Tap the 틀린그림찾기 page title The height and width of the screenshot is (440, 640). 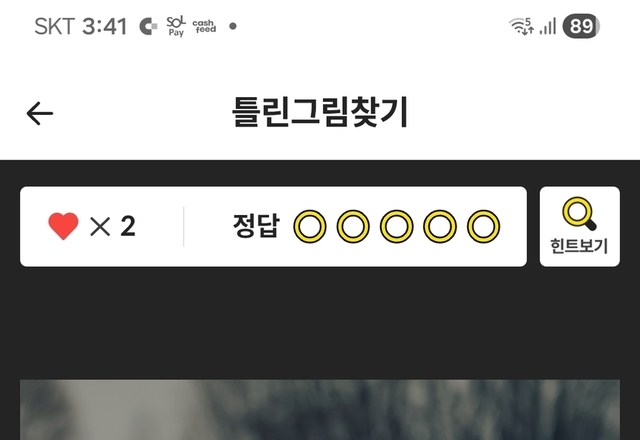(x=320, y=112)
